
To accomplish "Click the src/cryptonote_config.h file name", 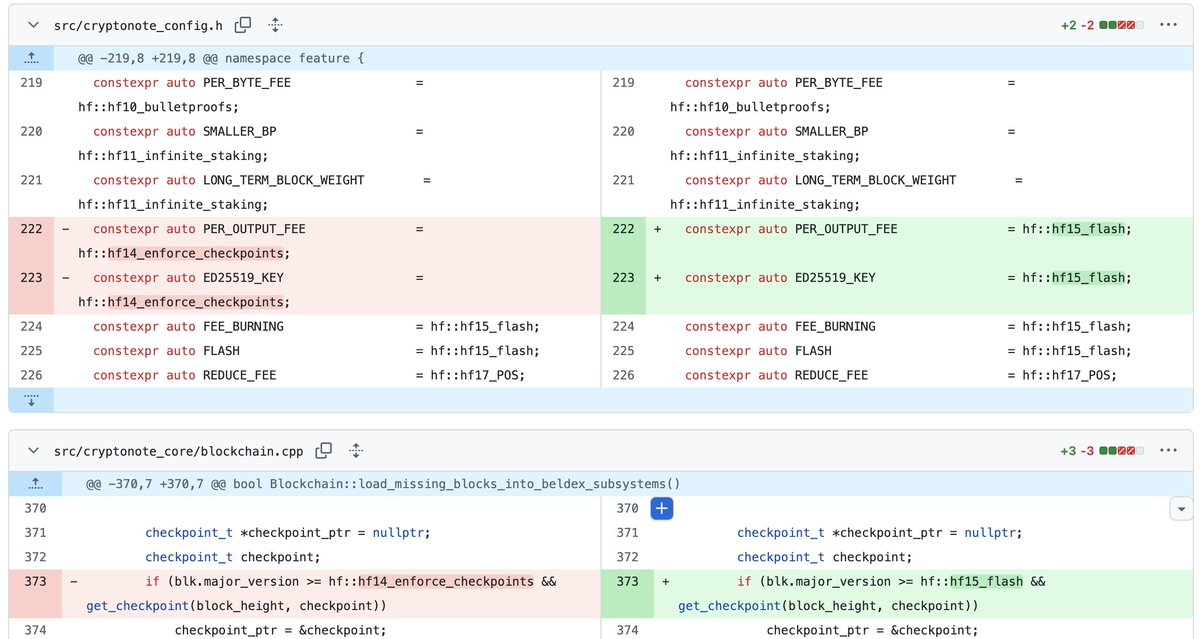I will click(138, 24).
